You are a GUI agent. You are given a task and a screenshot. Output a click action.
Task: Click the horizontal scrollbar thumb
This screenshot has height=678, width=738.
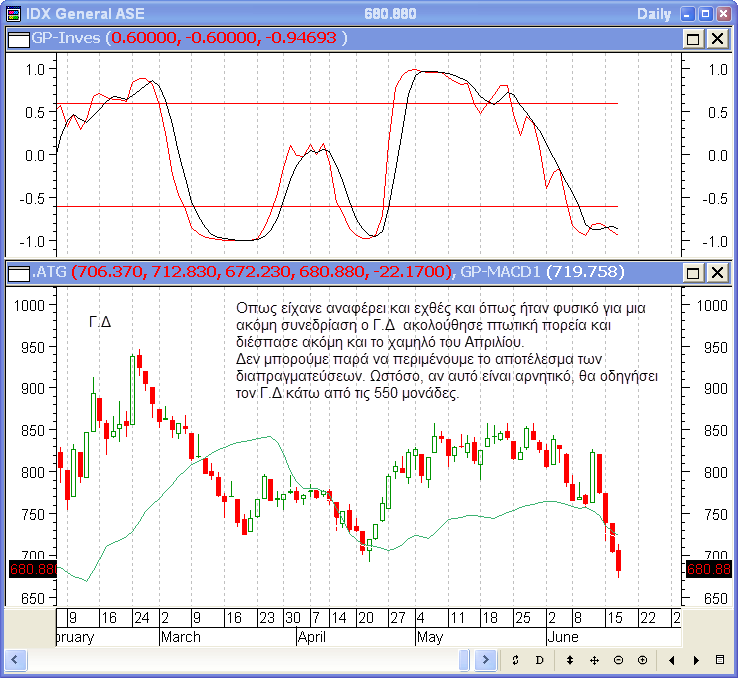(x=464, y=660)
